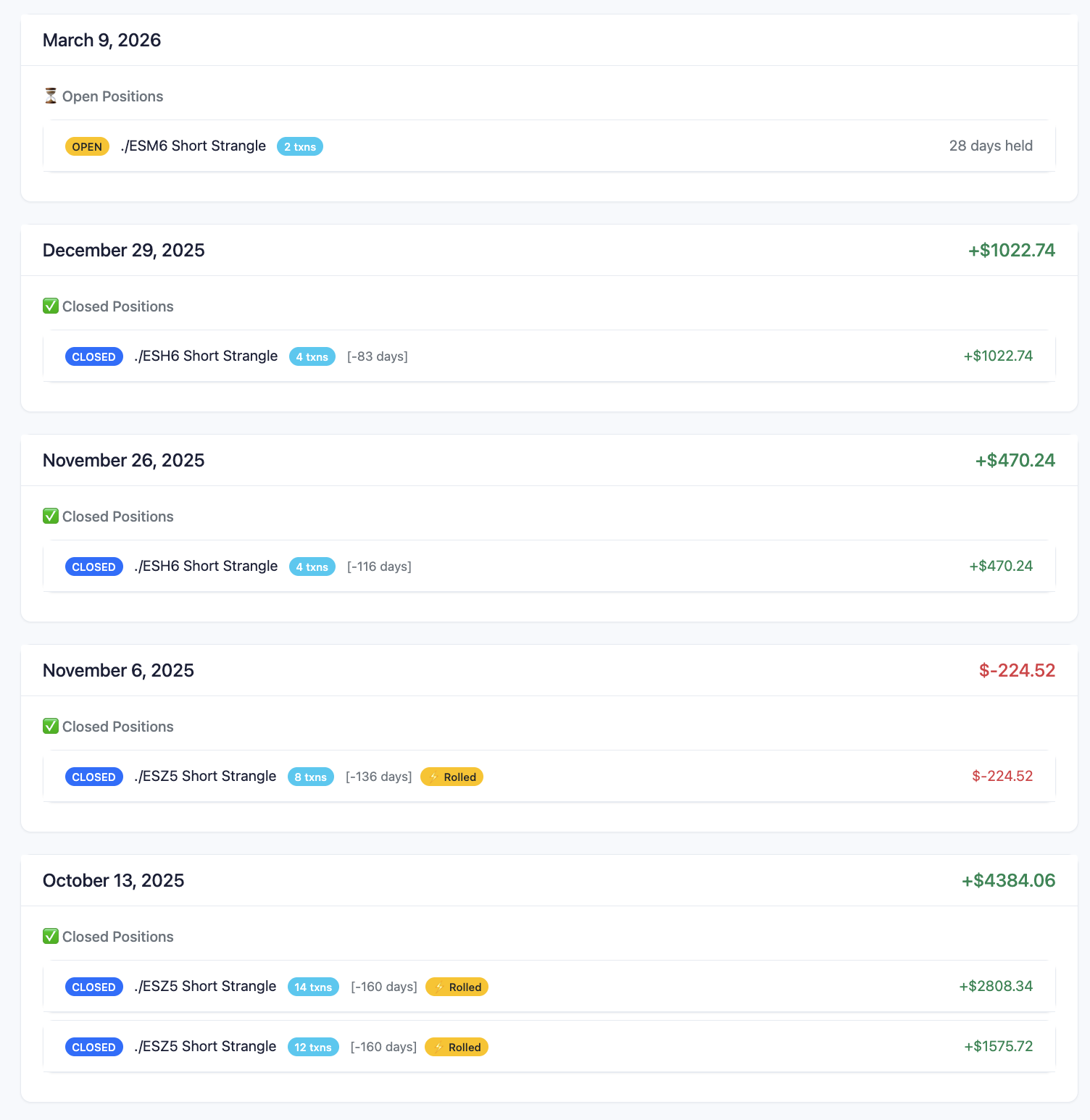Click the [-136 days] label

378,777
